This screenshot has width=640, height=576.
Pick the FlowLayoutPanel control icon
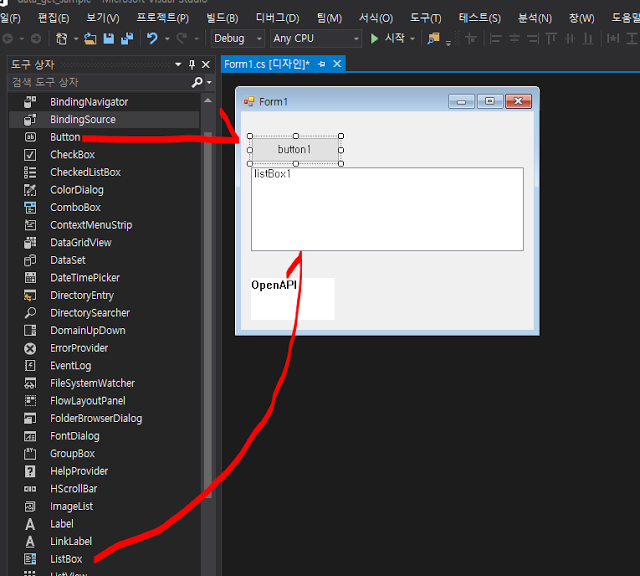(x=30, y=401)
